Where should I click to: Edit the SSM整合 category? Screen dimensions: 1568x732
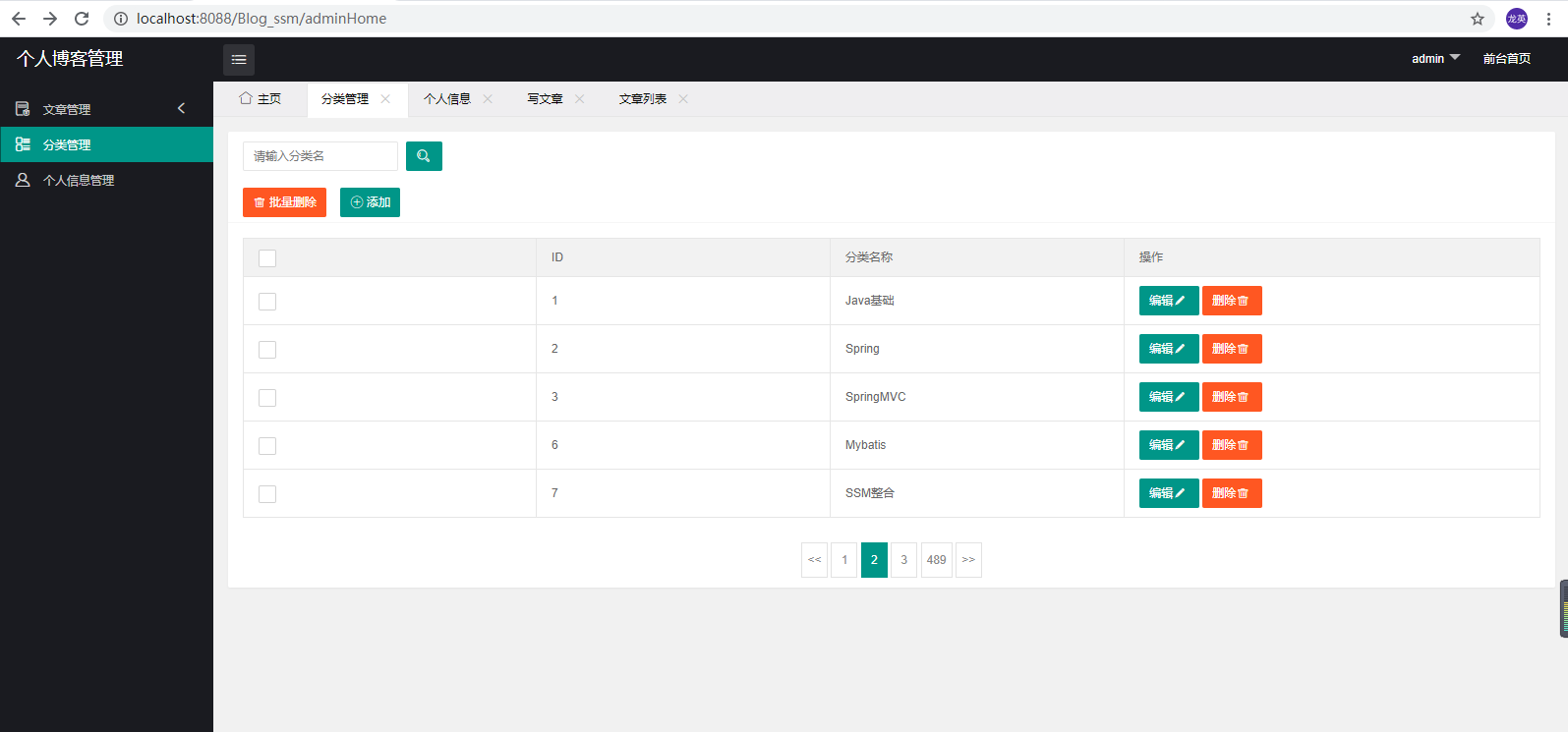coord(1169,493)
